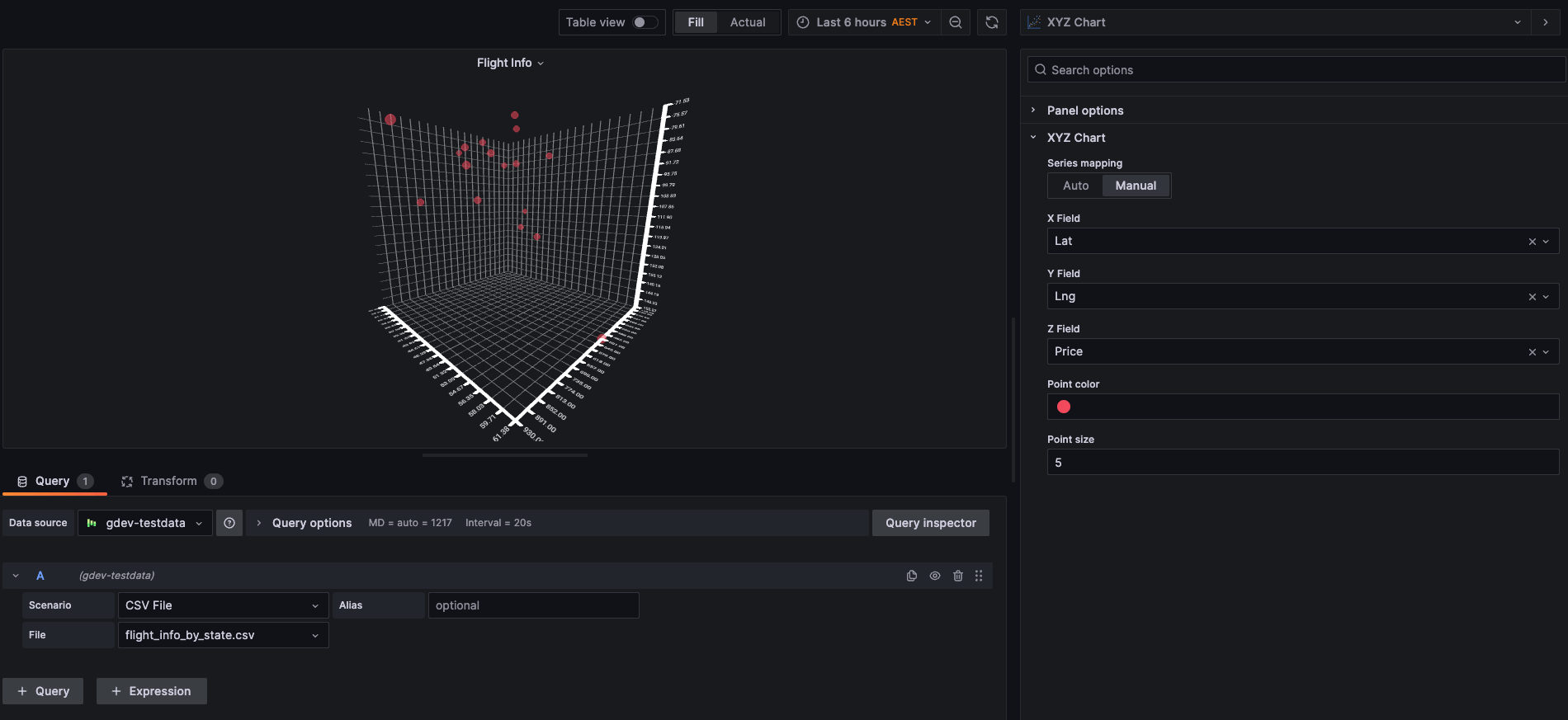
Task: Open the red Point color swatch
Action: [1064, 407]
